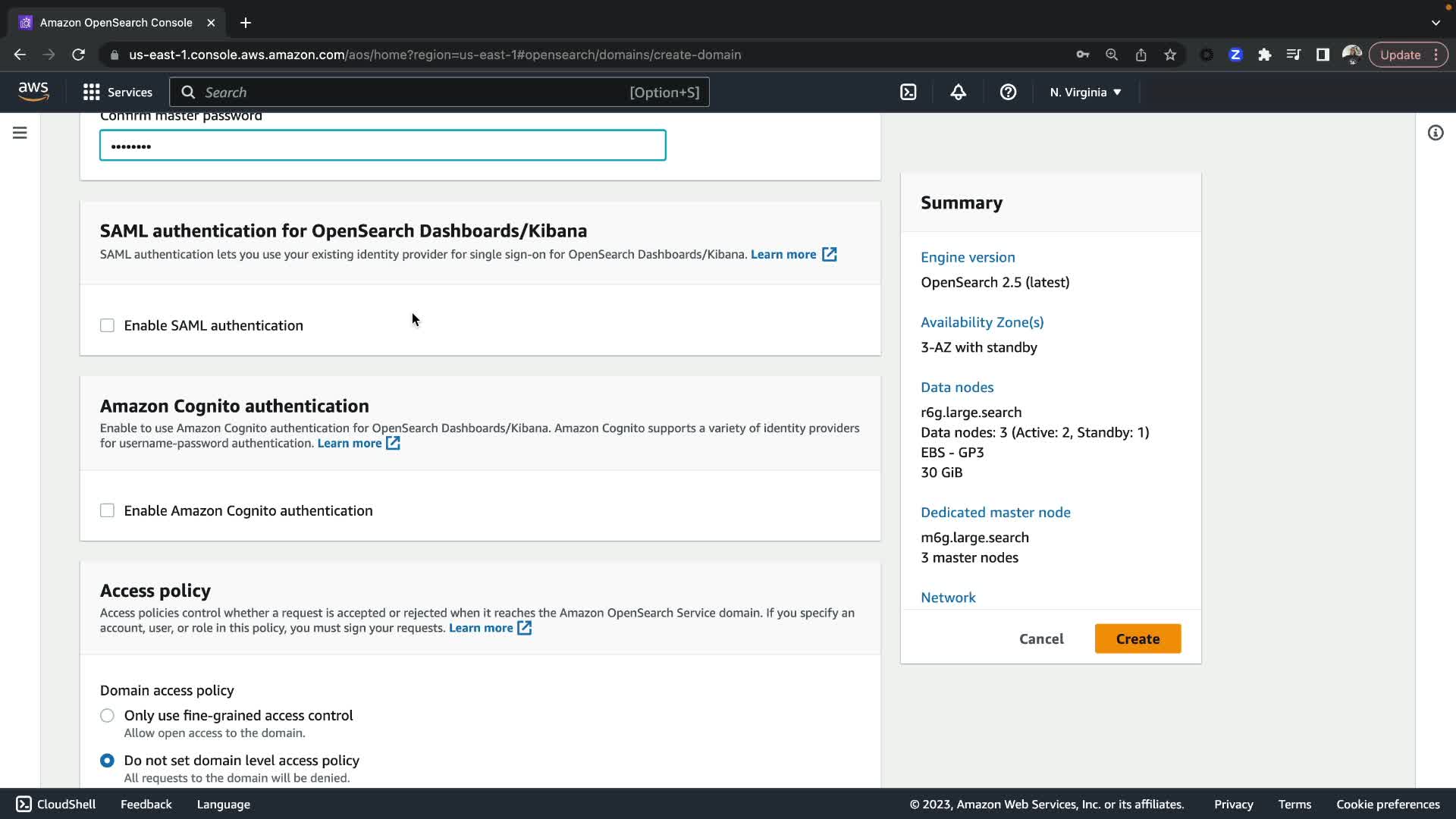Click the browser extensions puzzle icon
This screenshot has height=819, width=1456.
[1264, 55]
